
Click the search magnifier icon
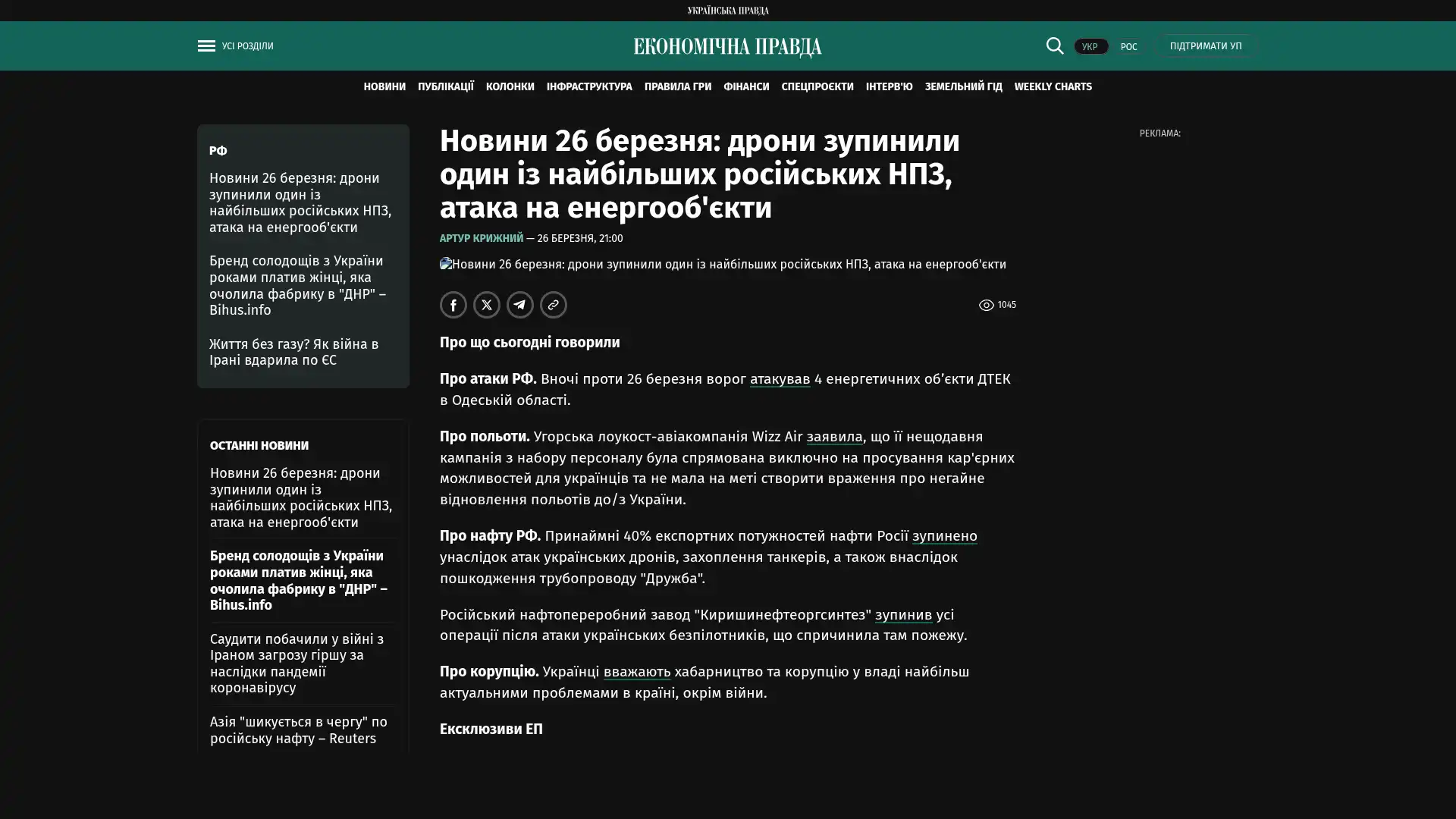(x=1054, y=46)
